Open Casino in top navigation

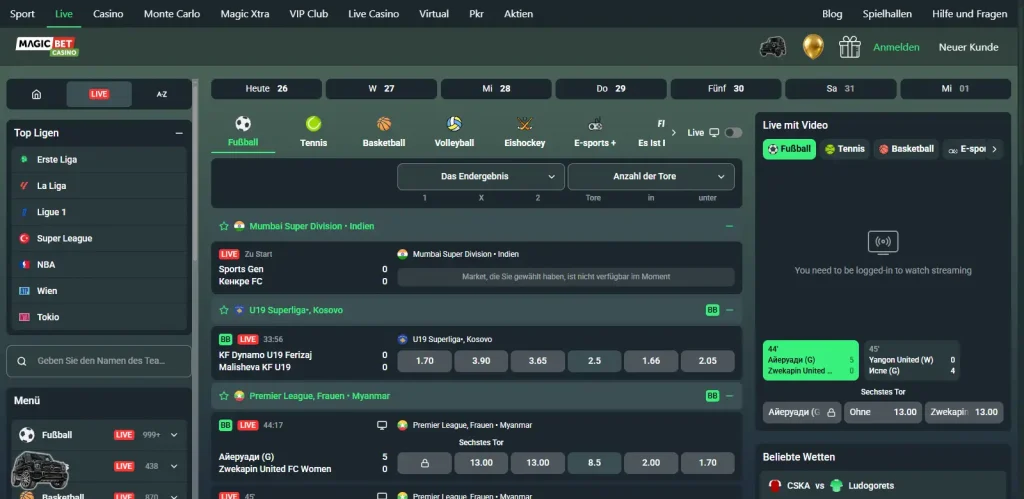[108, 14]
